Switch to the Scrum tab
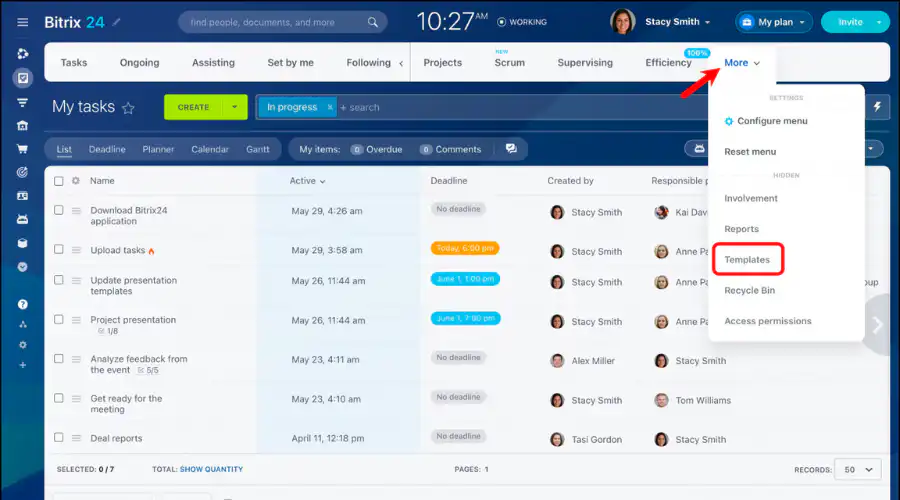Screen dimensions: 900x500 pyautogui.click(x=510, y=63)
